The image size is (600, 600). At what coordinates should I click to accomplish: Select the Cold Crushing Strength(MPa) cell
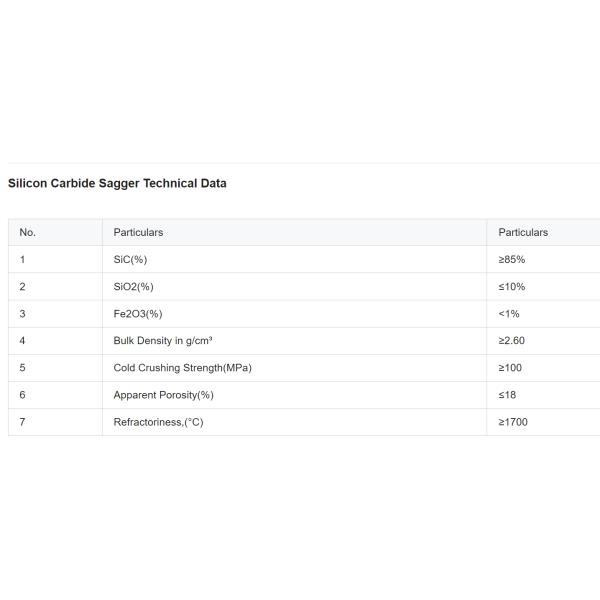click(182, 367)
